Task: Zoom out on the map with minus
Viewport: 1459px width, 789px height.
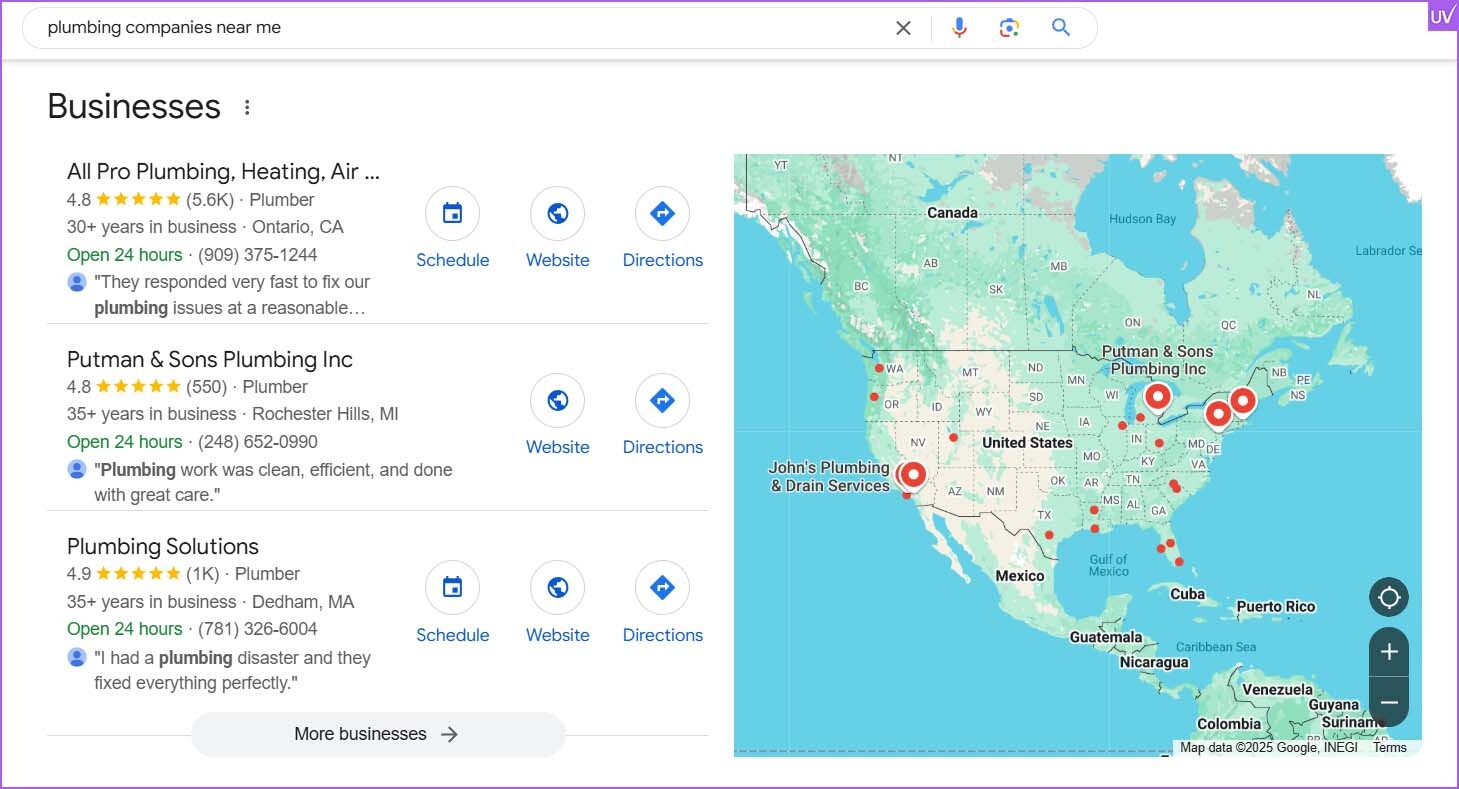Action: tap(1389, 702)
